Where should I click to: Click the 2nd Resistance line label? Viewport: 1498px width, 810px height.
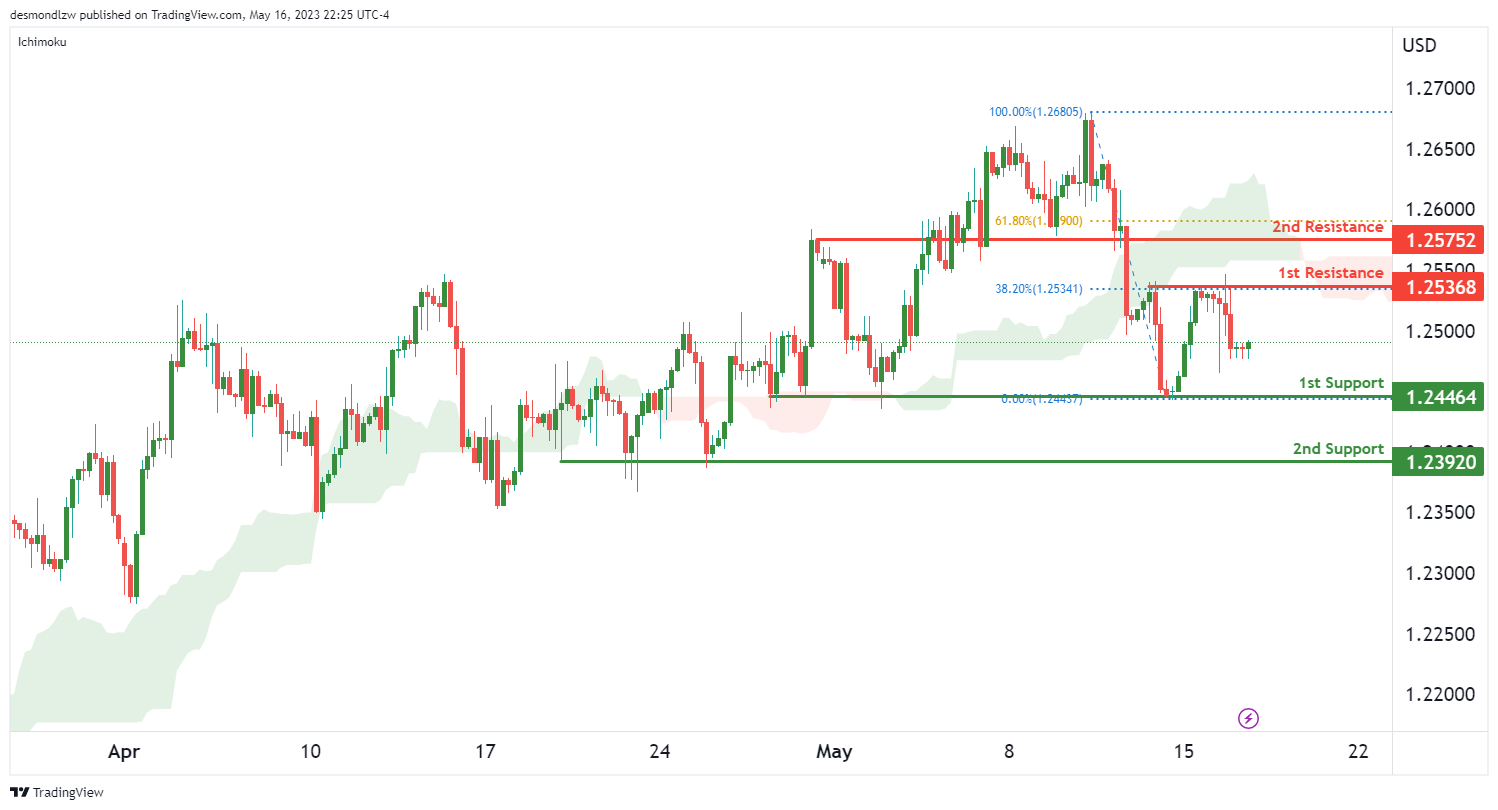[1327, 227]
